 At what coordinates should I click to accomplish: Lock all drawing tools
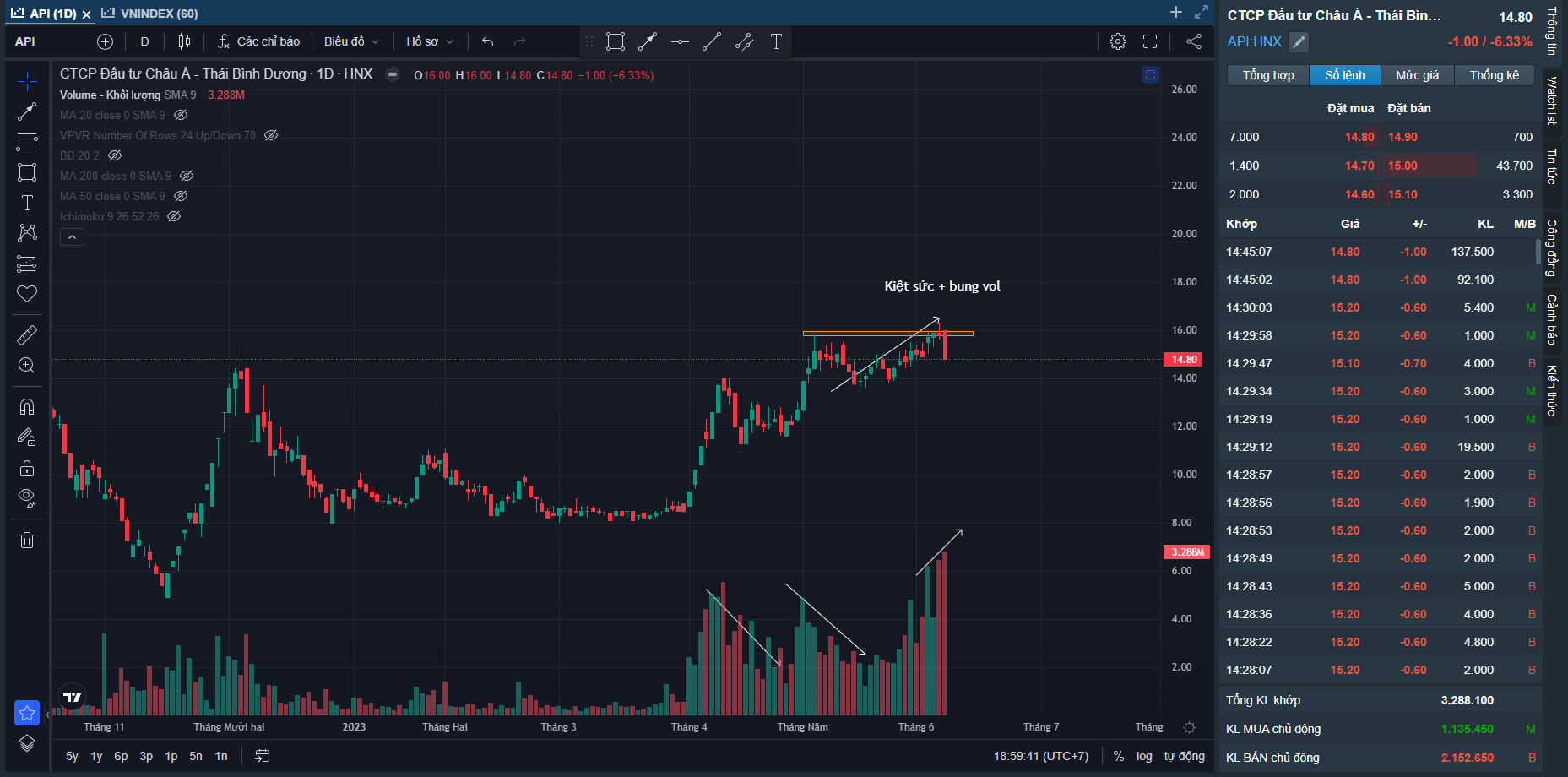pyautogui.click(x=27, y=468)
